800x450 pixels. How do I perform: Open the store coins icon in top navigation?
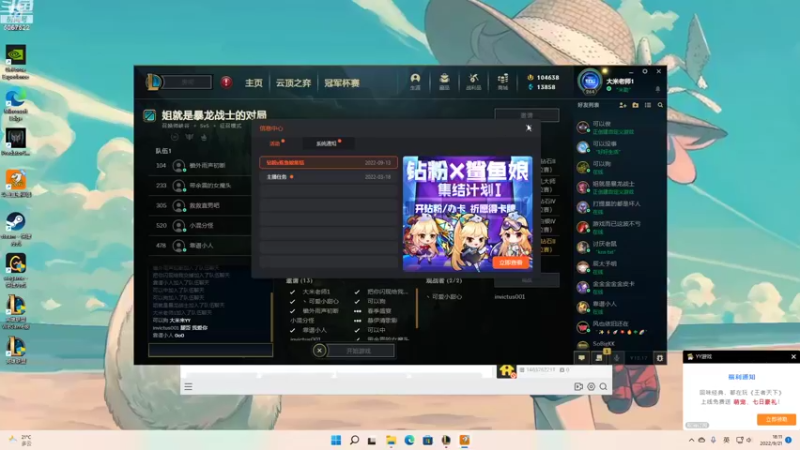coord(503,81)
